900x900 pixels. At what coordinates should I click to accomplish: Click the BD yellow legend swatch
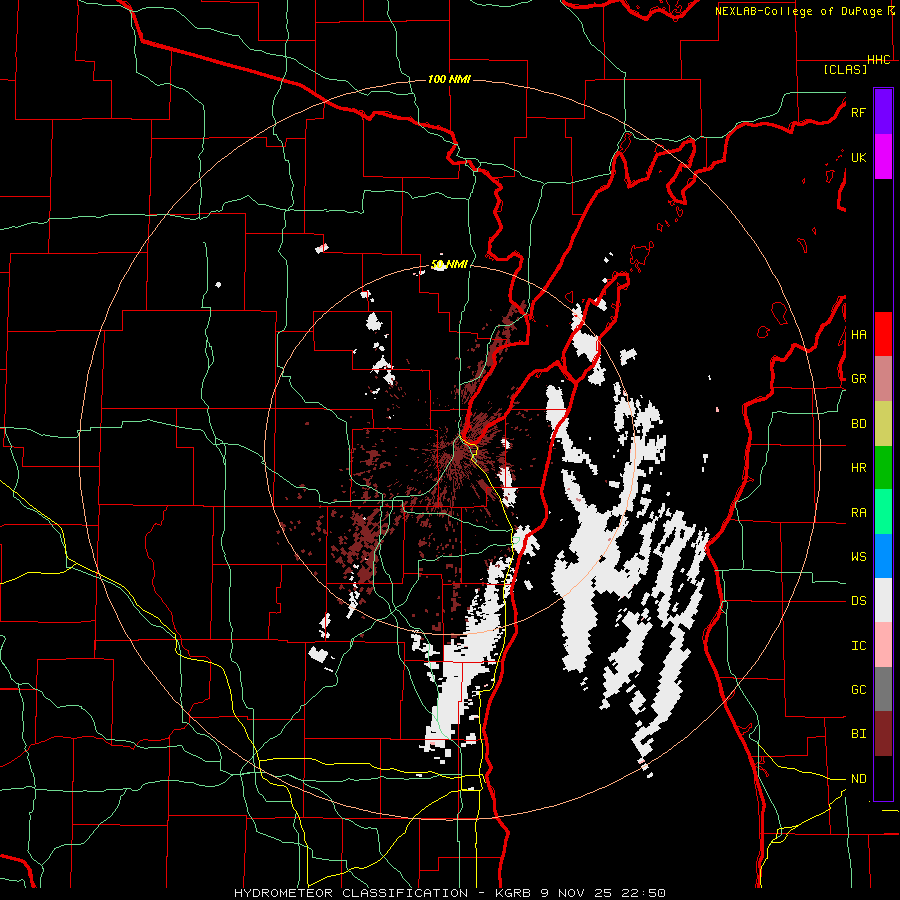(x=883, y=423)
